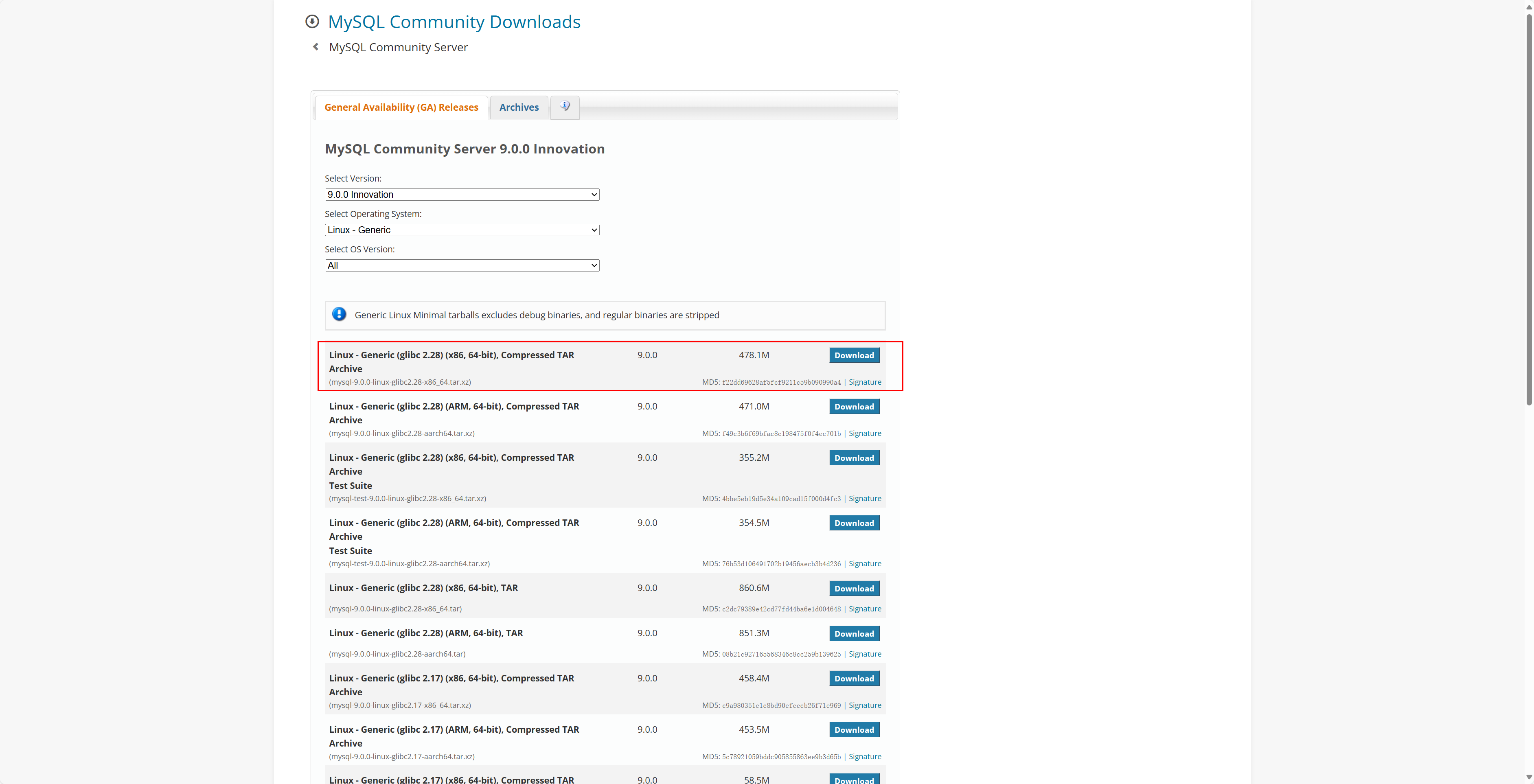The width and height of the screenshot is (1534, 784).
Task: Open Signature link for mysql-9.0.0-linux-glibc2.28-aarch64.tar.xz
Action: (x=864, y=434)
